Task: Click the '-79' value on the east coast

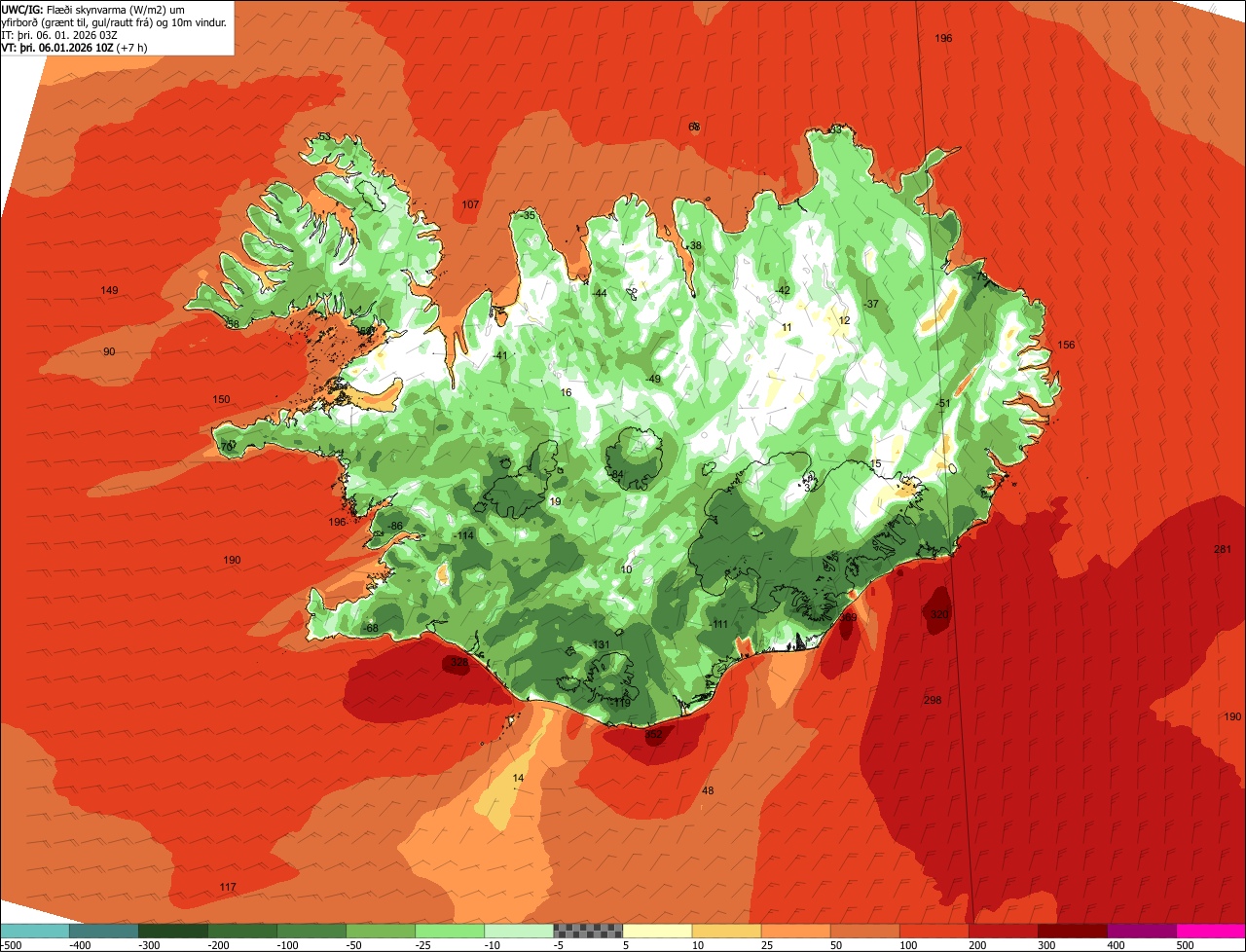Action: [x=980, y=276]
